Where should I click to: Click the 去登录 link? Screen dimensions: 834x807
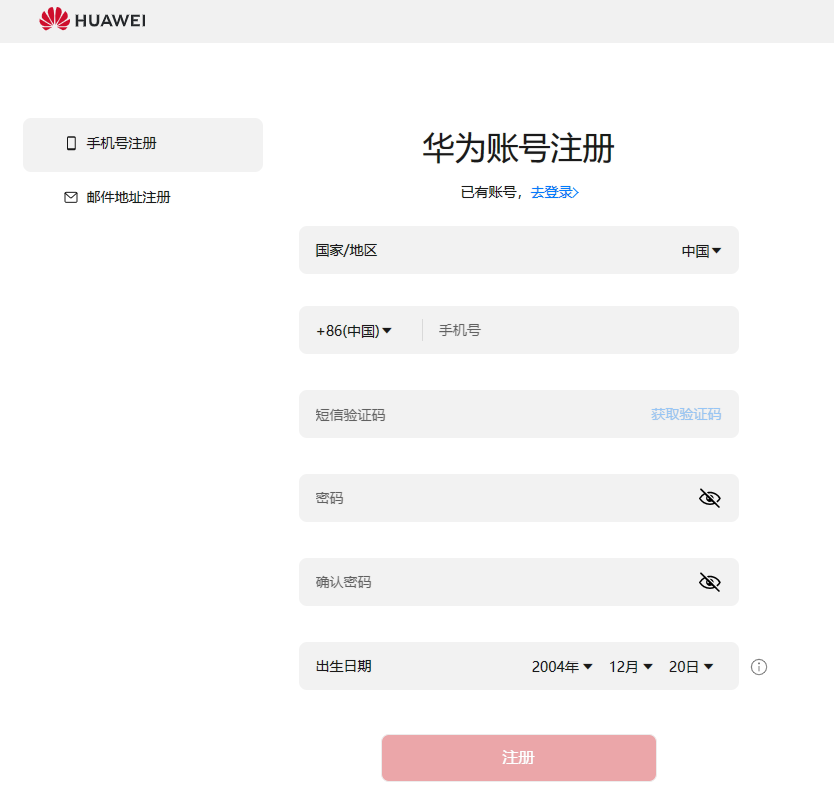[x=555, y=192]
